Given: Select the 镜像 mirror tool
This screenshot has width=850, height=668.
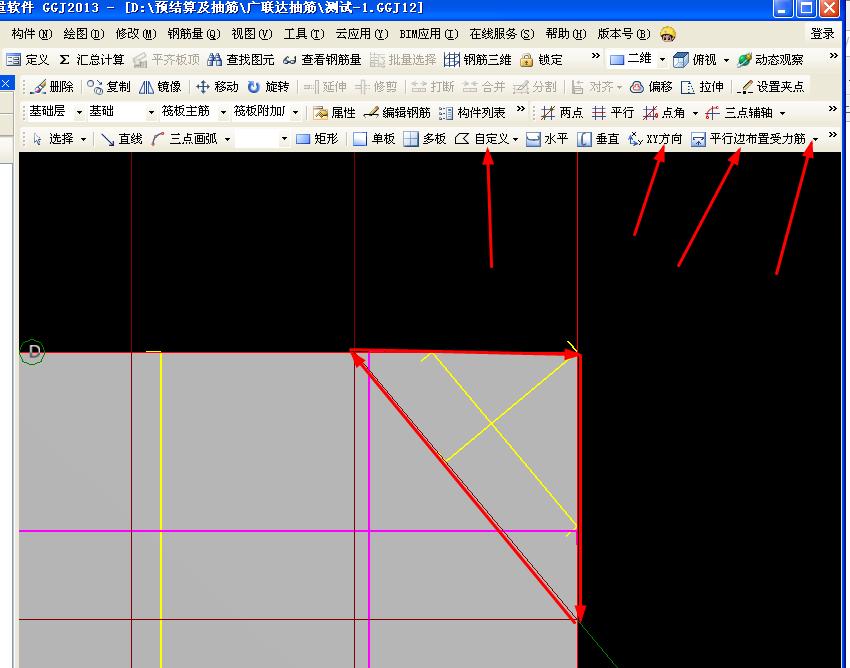Looking at the screenshot, I should pos(160,87).
